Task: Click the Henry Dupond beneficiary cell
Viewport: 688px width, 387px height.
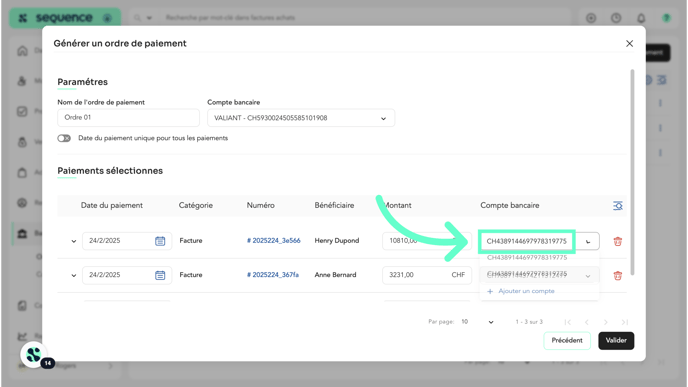Action: tap(337, 240)
